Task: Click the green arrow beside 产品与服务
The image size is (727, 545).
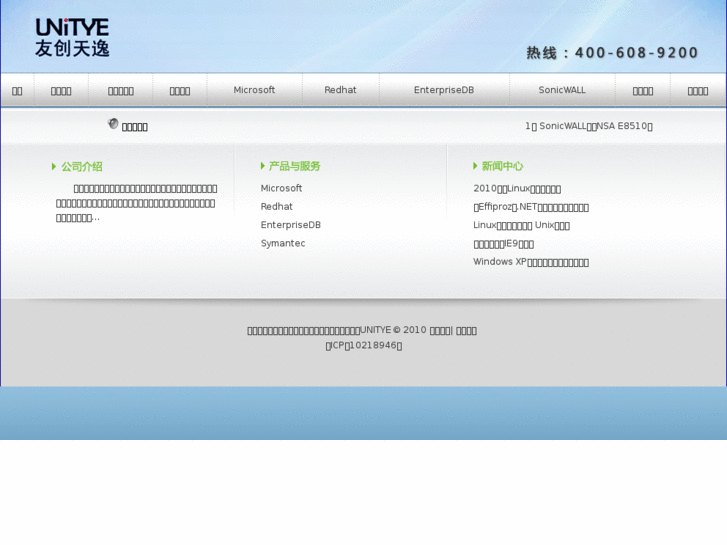Action: tap(263, 166)
